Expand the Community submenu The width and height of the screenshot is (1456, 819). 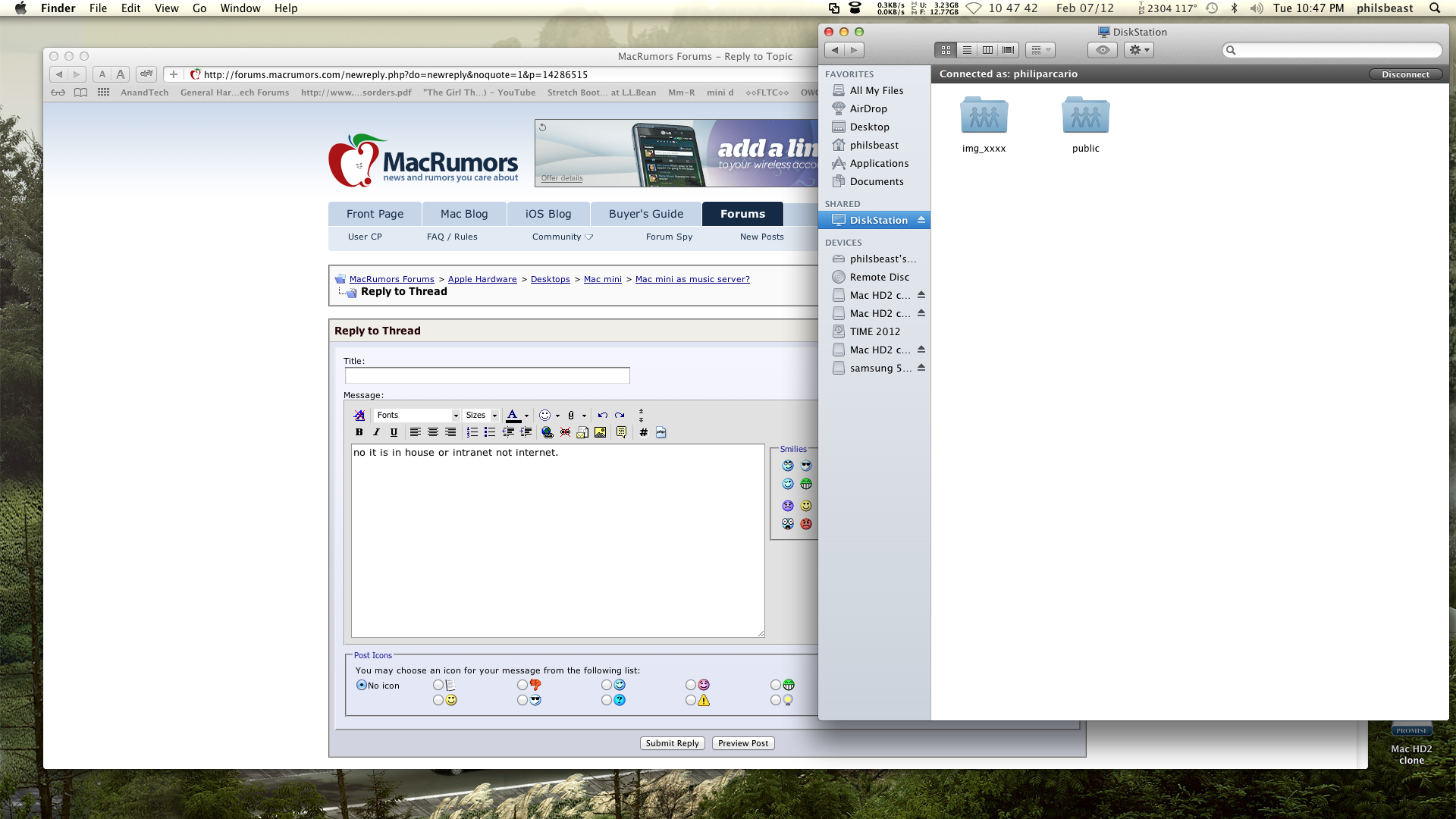pos(563,237)
